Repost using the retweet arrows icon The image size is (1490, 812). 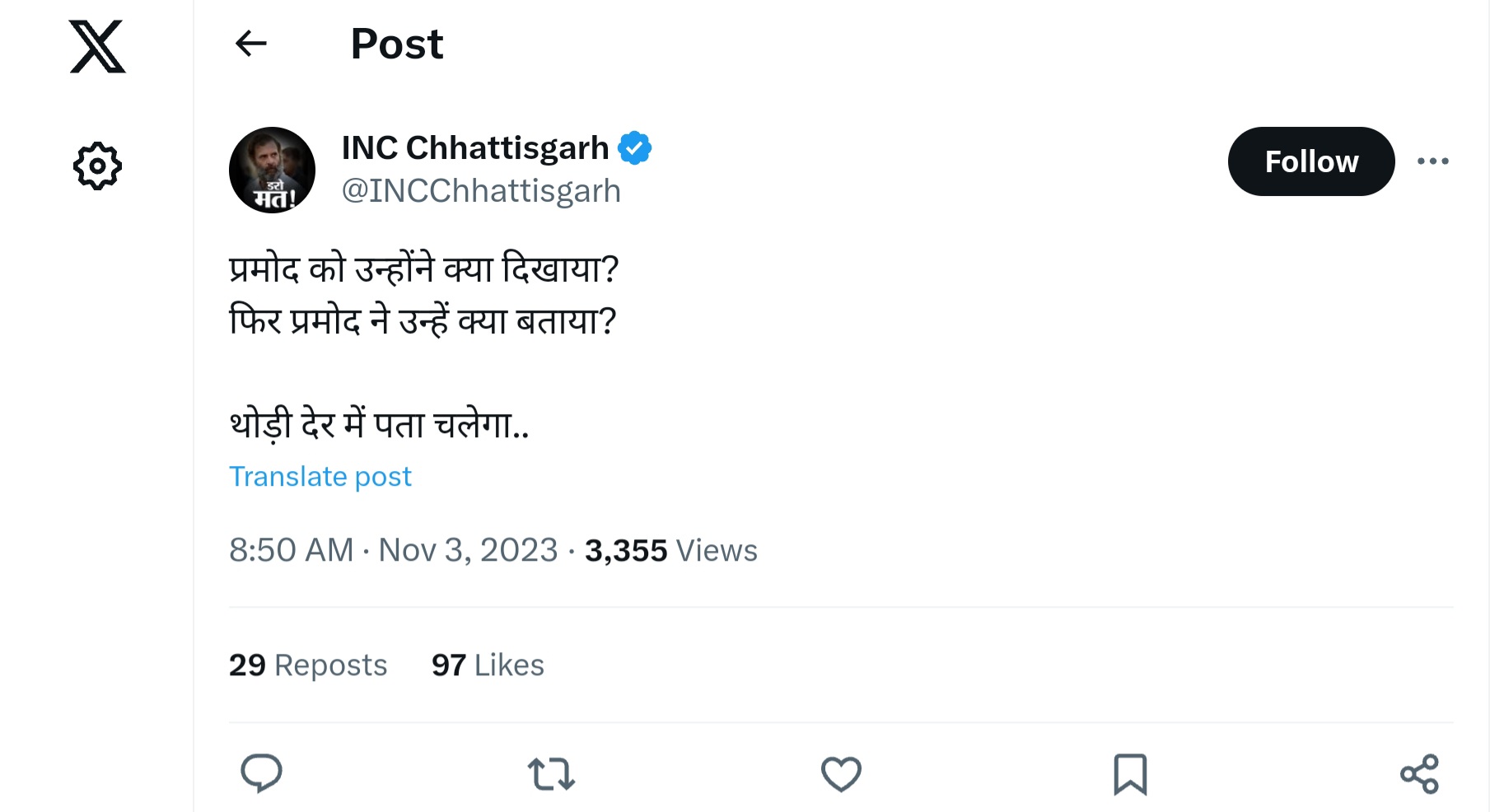tap(551, 774)
